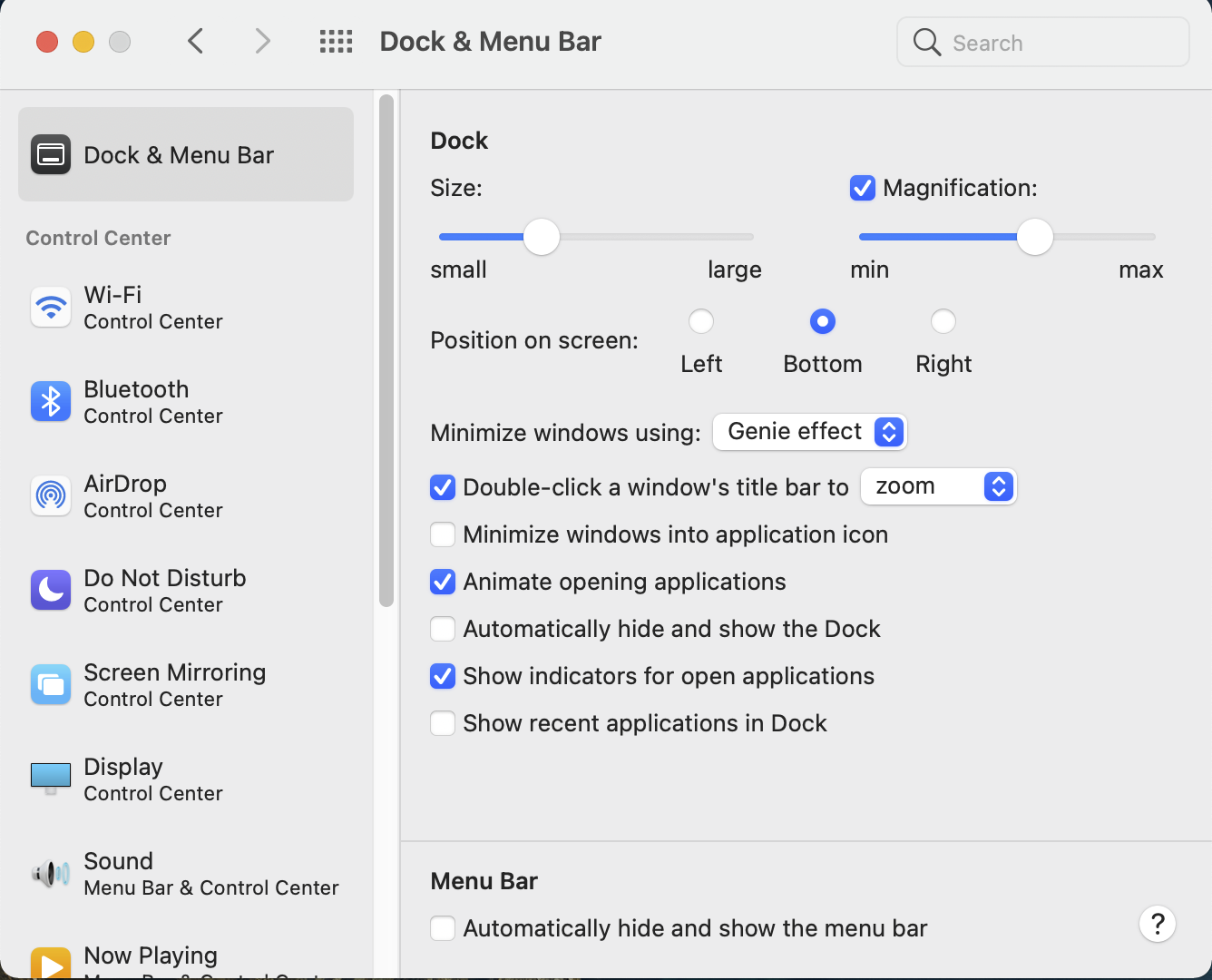Minimize window with the yellow button
The width and height of the screenshot is (1212, 980).
83,42
